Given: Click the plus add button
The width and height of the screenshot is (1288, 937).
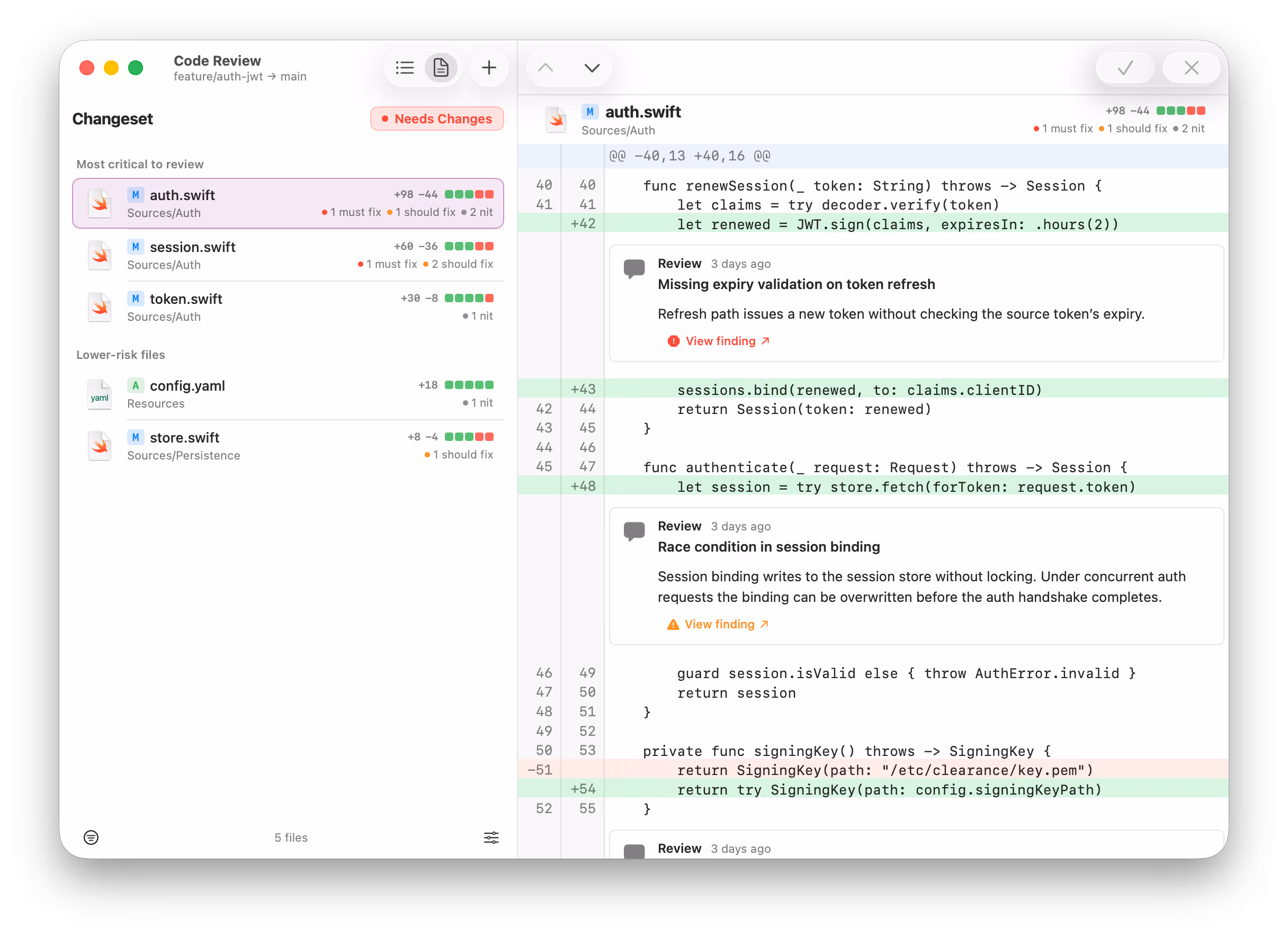Looking at the screenshot, I should (488, 68).
